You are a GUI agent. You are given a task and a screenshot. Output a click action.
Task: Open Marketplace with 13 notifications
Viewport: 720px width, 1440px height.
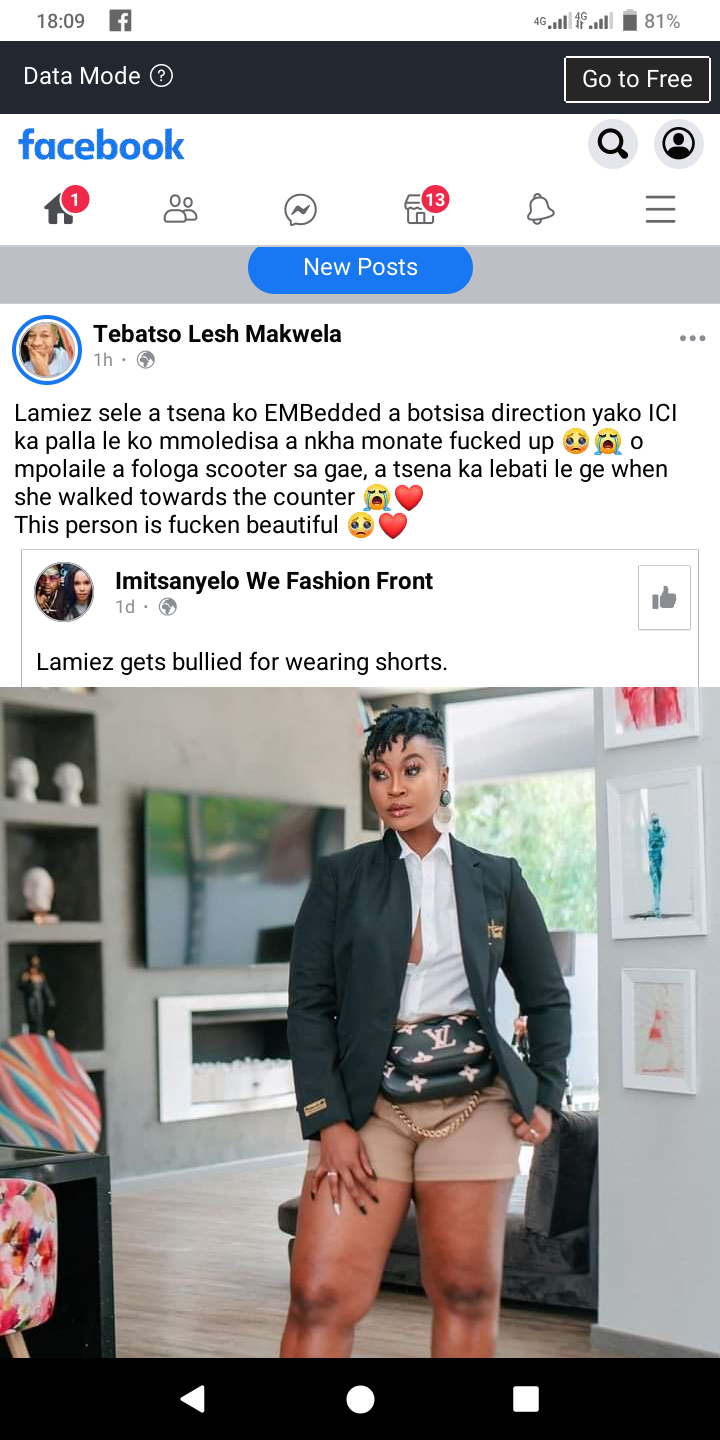[x=422, y=208]
